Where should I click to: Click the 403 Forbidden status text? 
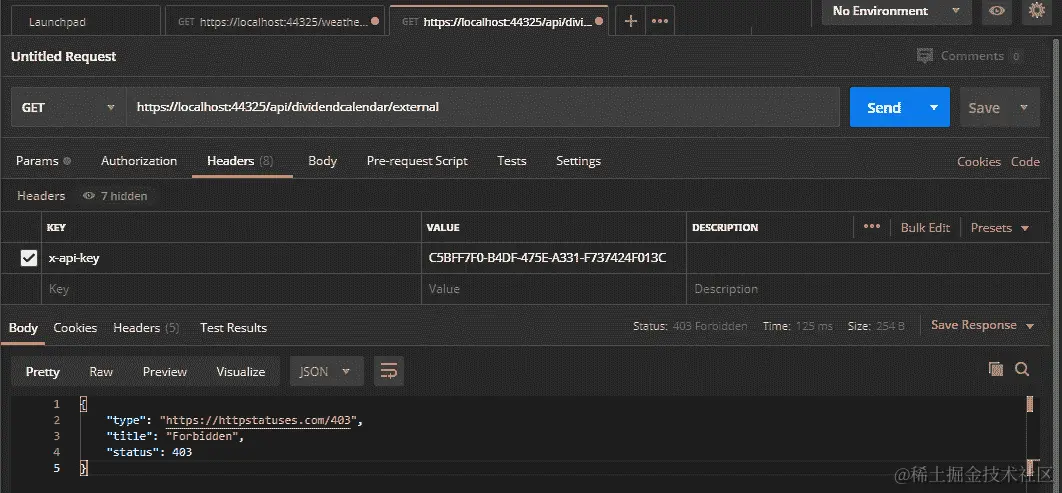(710, 326)
